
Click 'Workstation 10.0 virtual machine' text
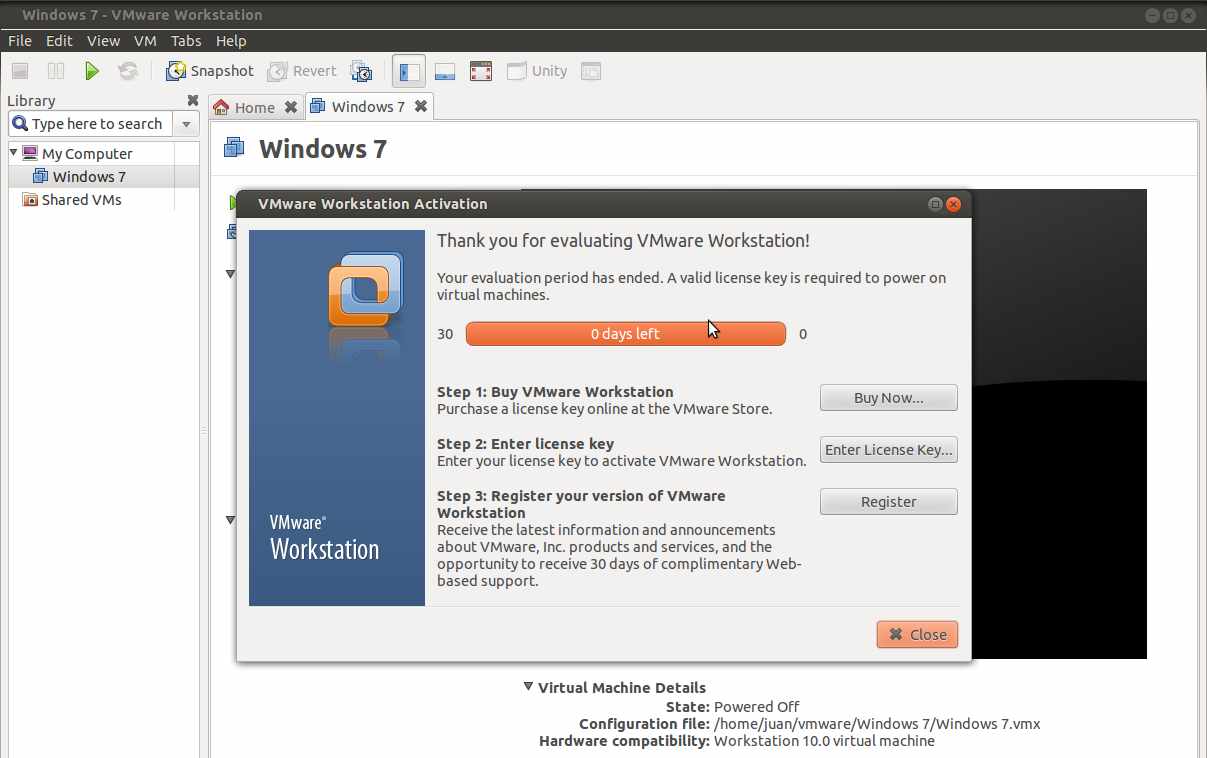(824, 741)
